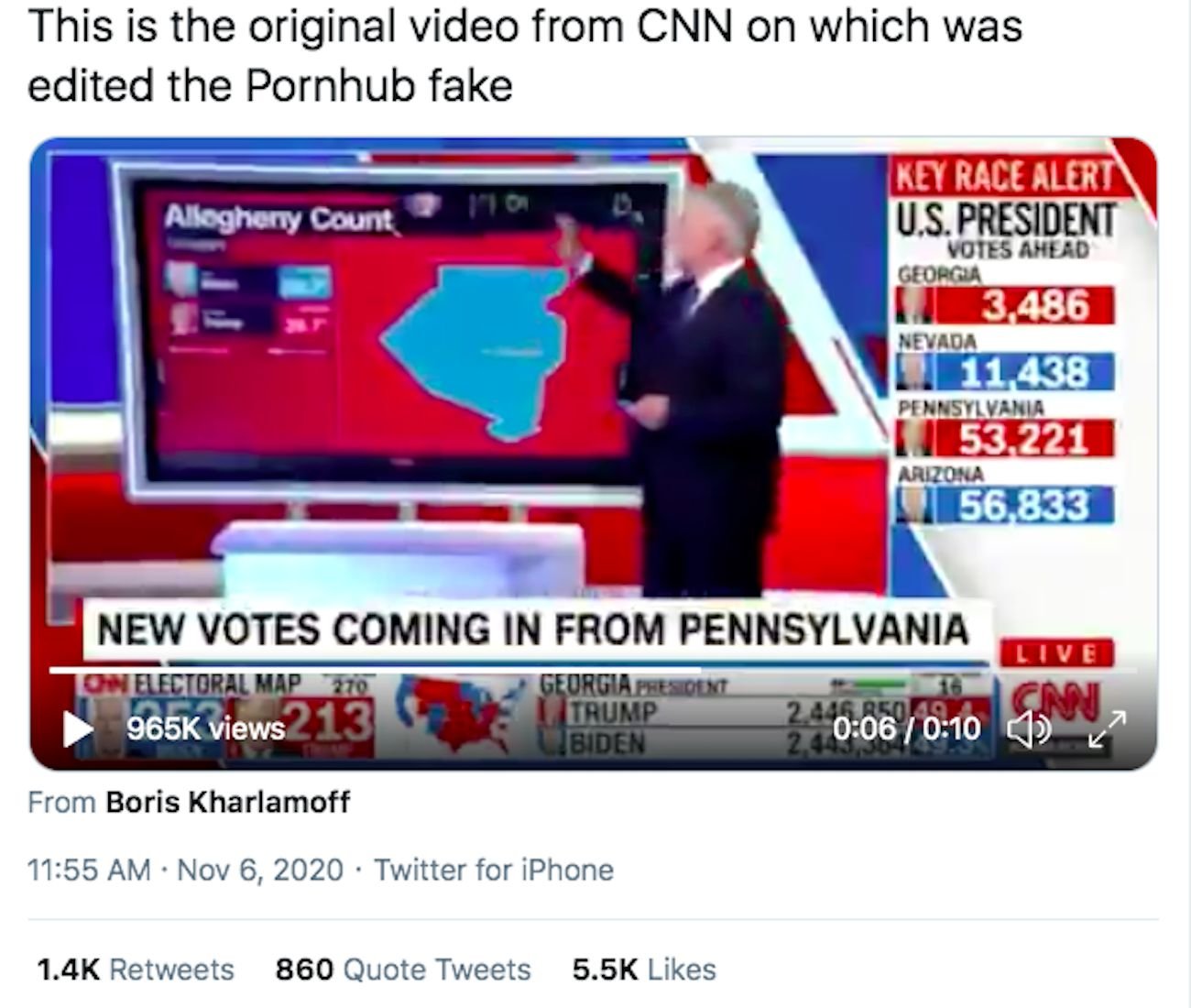Image resolution: width=1191 pixels, height=1008 pixels.
Task: Open the video in fullscreen mode
Action: coord(1109,729)
